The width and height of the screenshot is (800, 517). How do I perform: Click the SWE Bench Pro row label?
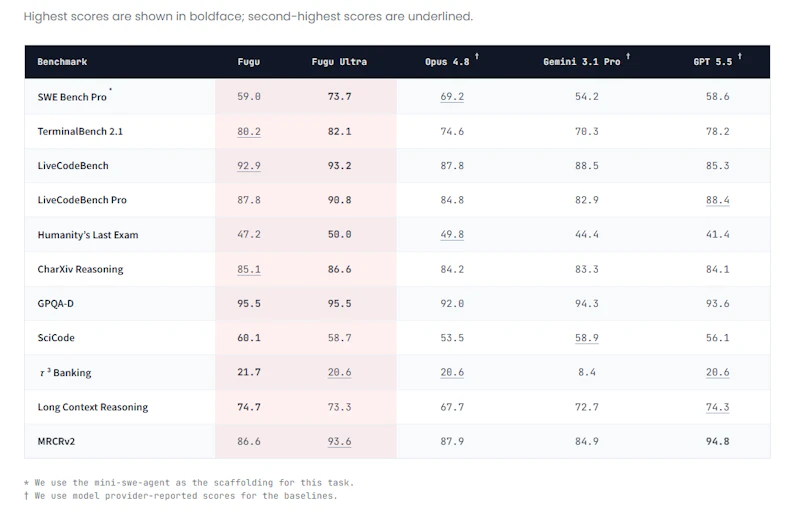(72, 97)
